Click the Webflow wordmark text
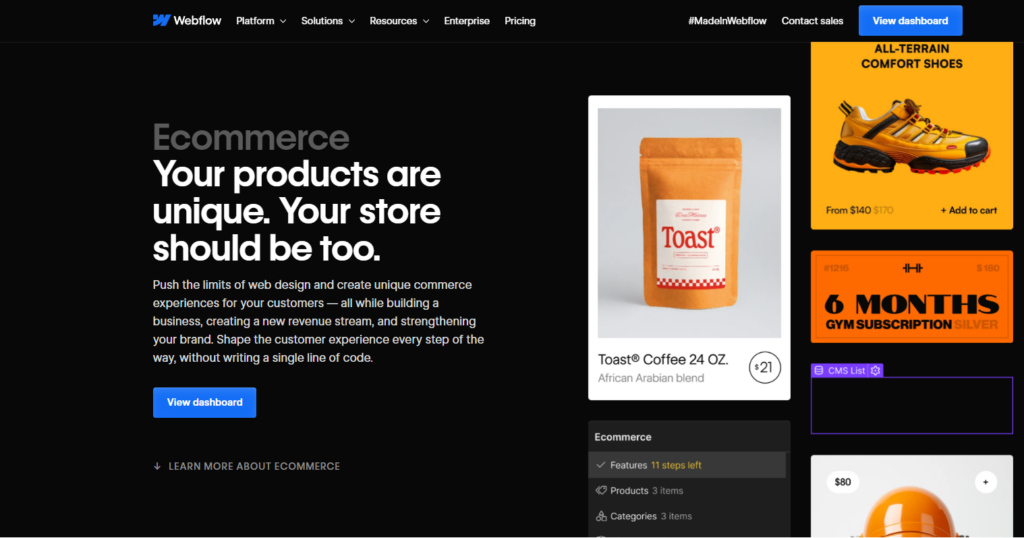 point(197,20)
